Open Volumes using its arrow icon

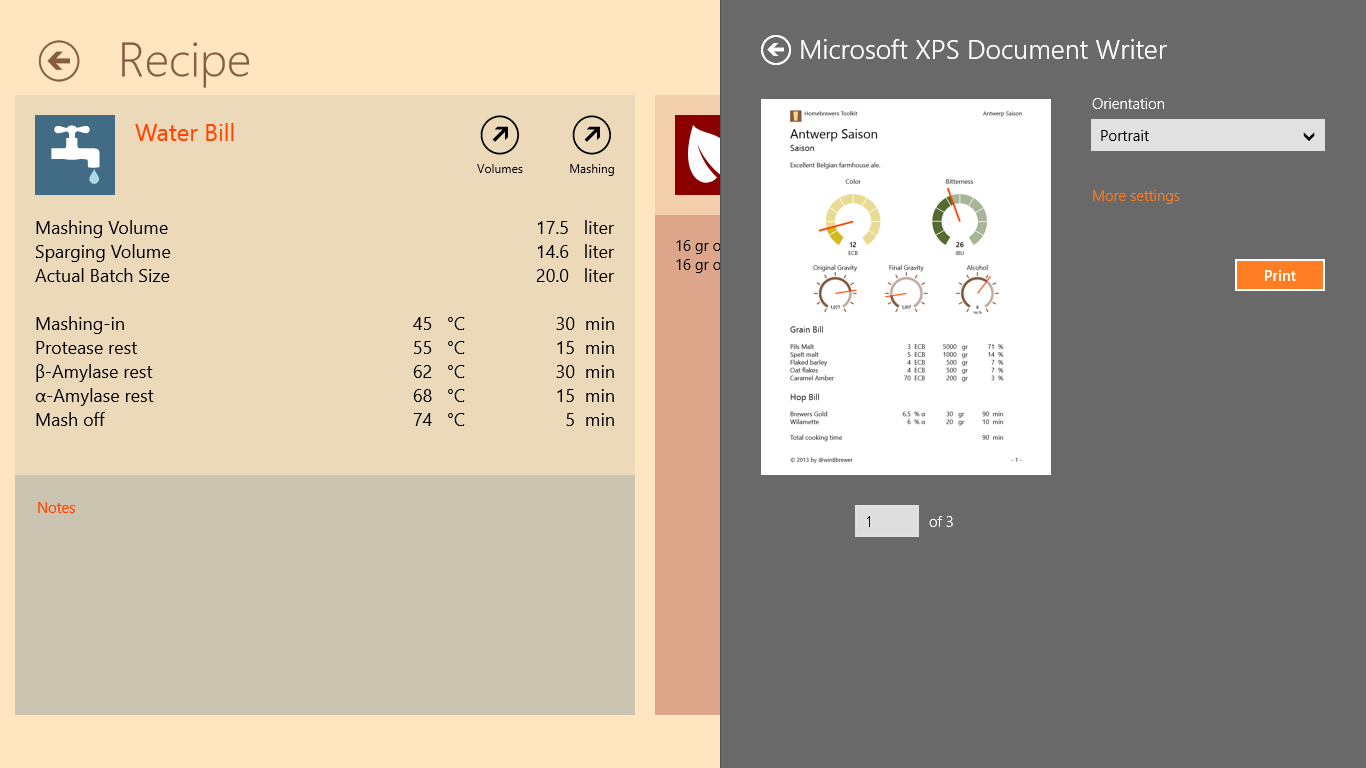tap(500, 135)
